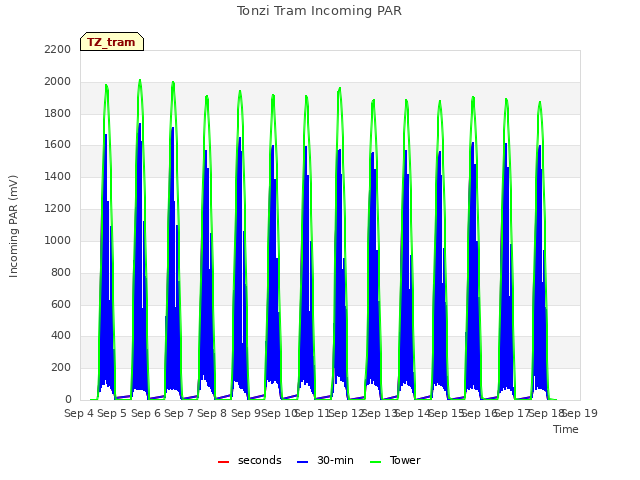Click the 2000 y-axis tick label
The width and height of the screenshot is (640, 480).
[58, 82]
